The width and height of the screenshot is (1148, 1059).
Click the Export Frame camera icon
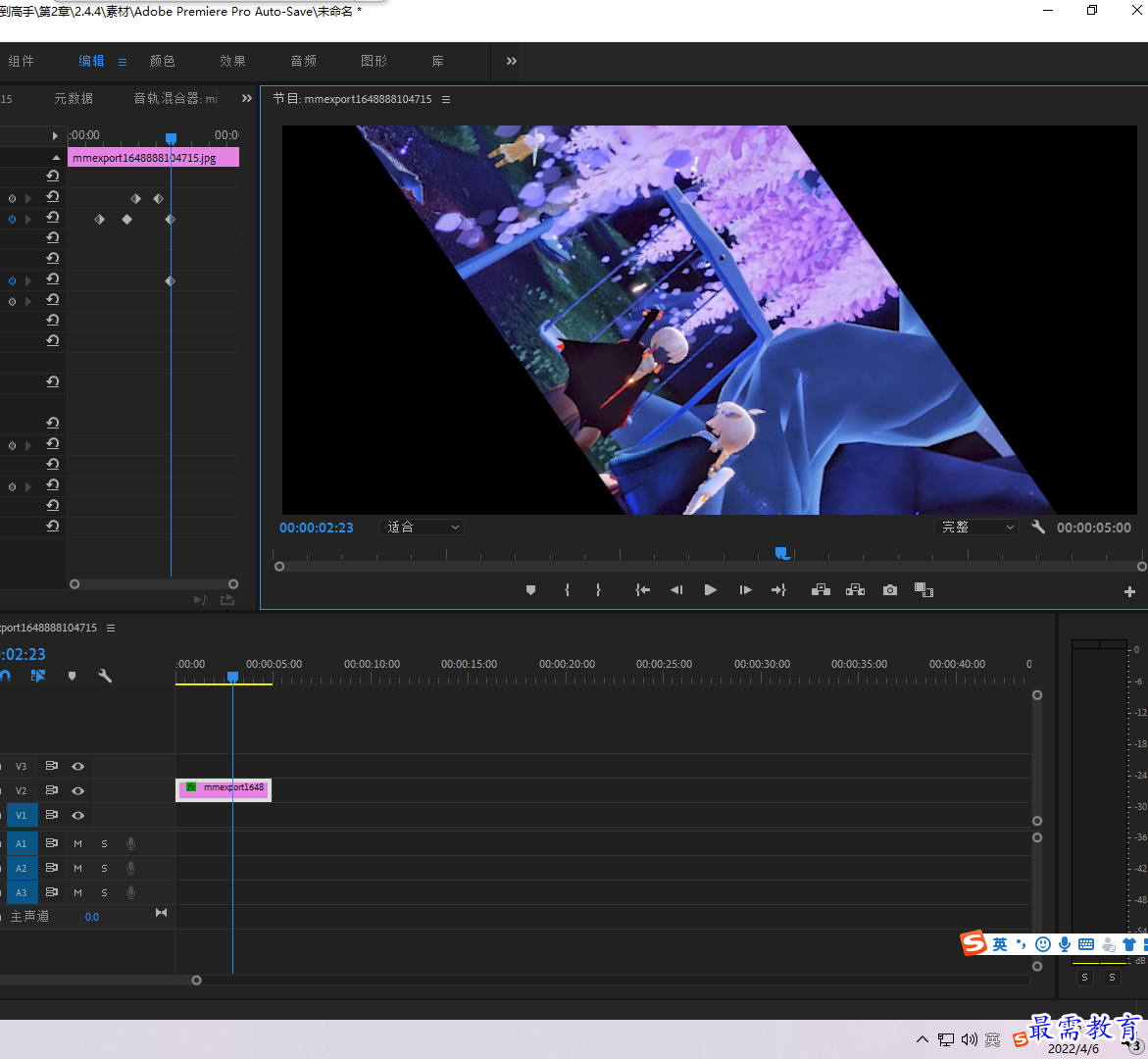click(889, 590)
